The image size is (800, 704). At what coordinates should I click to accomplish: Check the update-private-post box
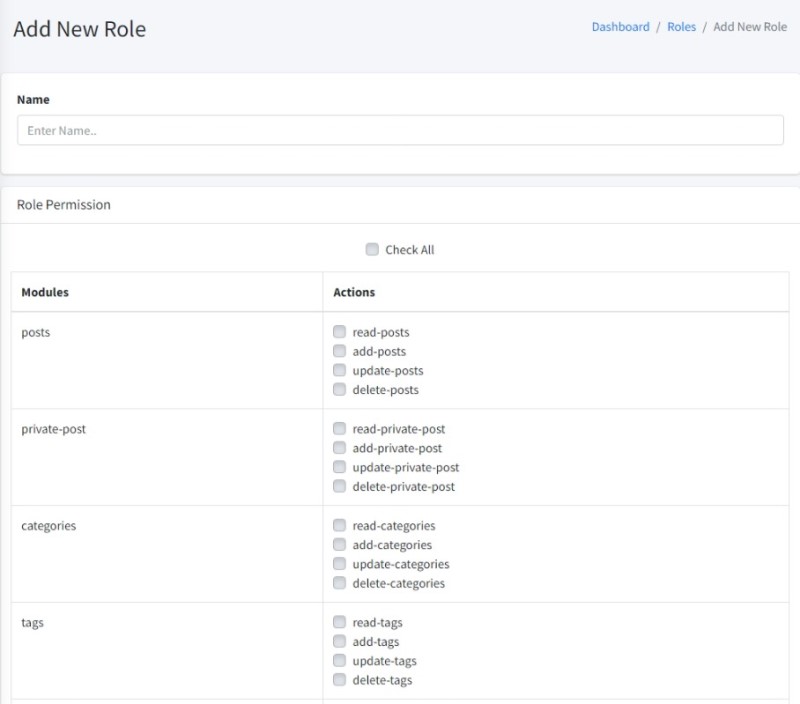340,467
